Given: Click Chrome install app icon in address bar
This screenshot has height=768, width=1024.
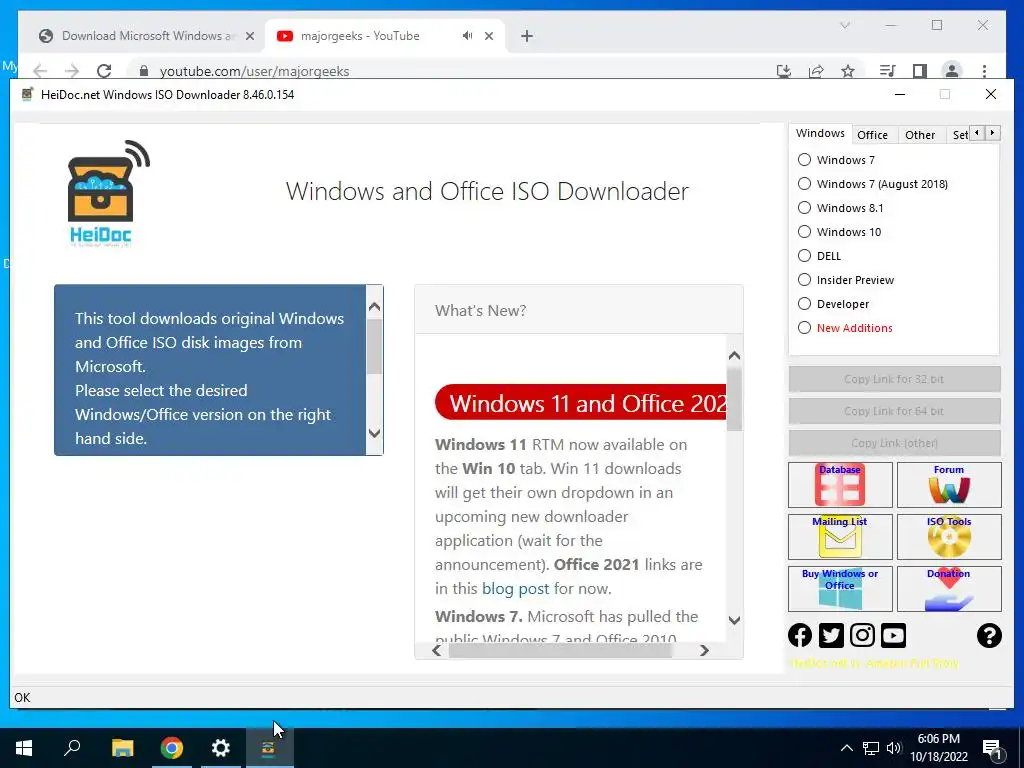Looking at the screenshot, I should [x=784, y=71].
